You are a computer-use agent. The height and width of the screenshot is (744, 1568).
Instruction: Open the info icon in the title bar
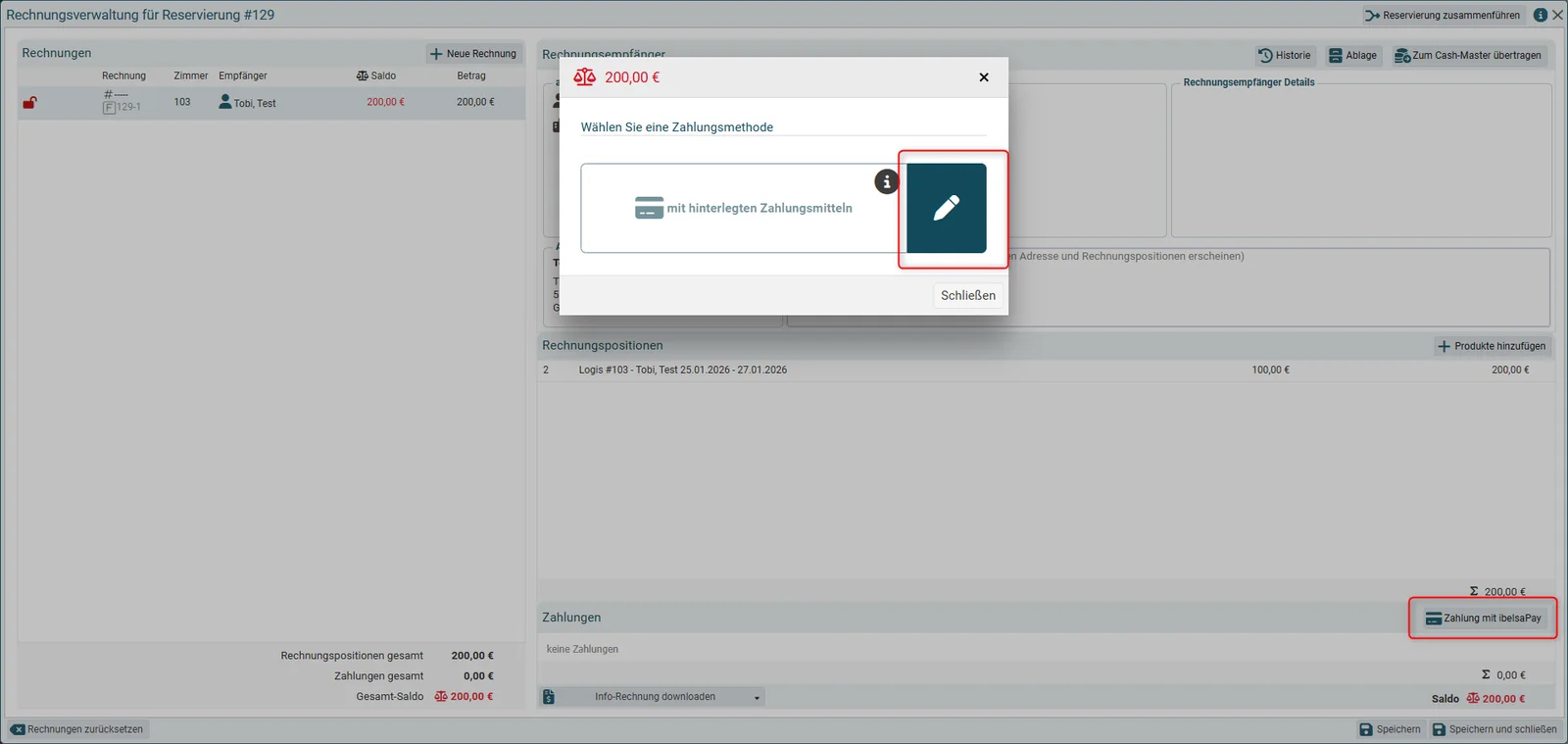(x=1540, y=15)
